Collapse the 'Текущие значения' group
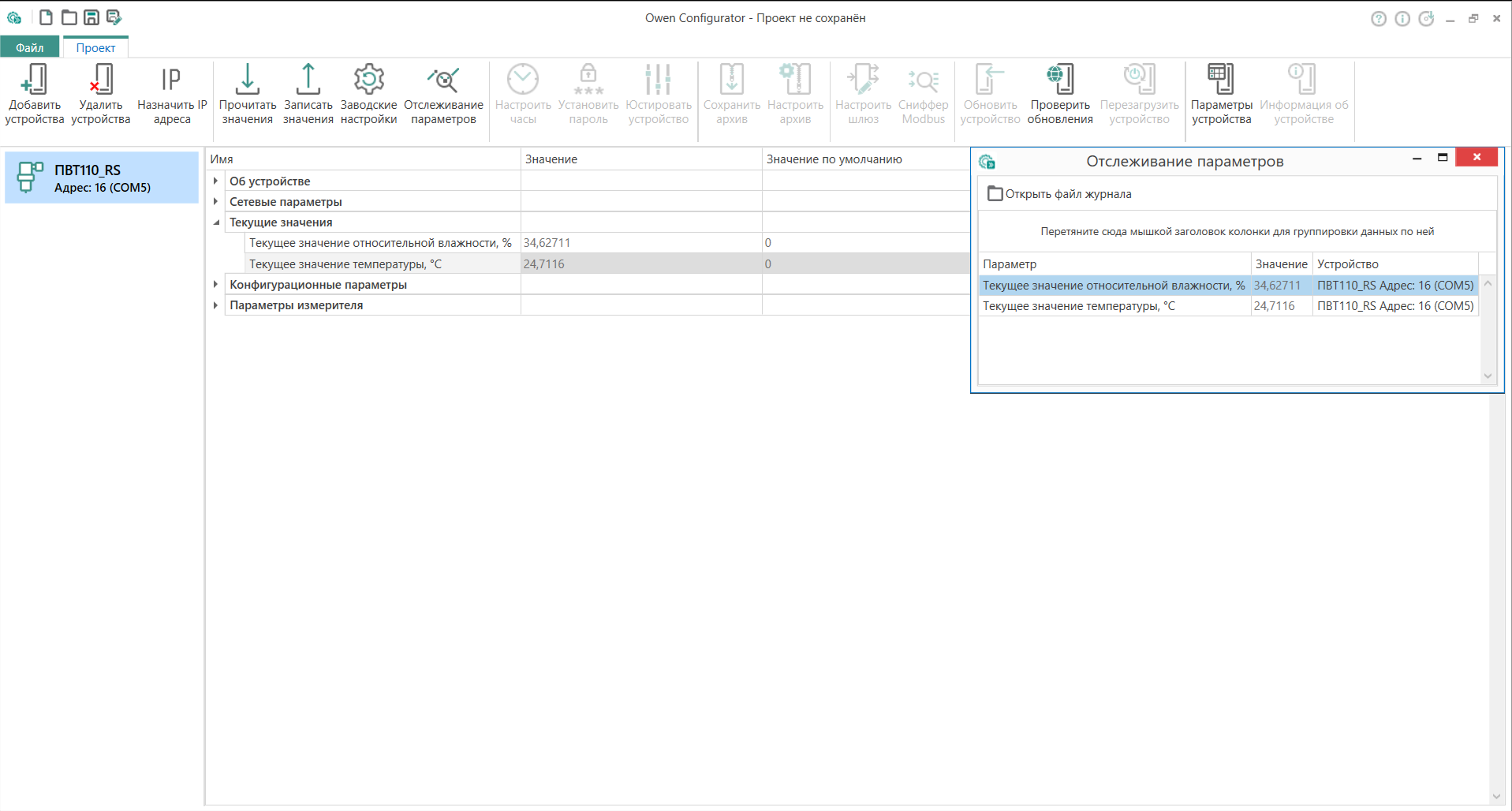The height and width of the screenshot is (811, 1512). coord(215,222)
